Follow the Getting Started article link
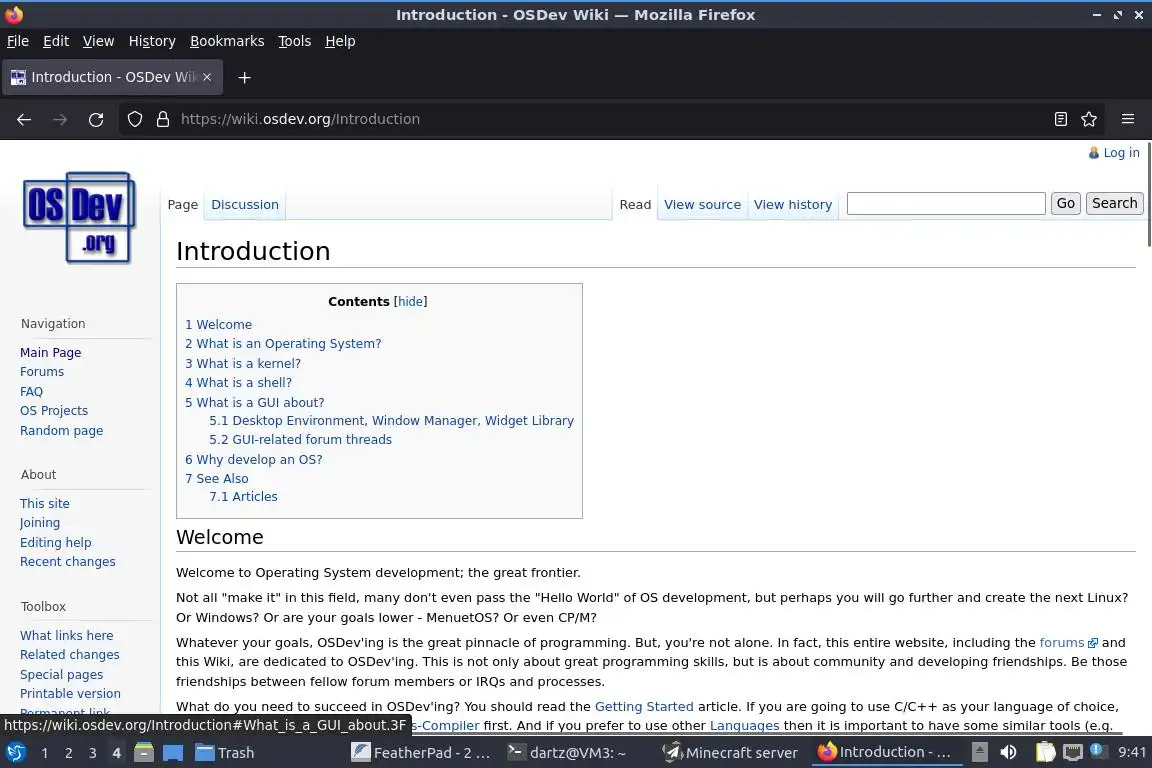Image resolution: width=1152 pixels, height=768 pixels. click(x=644, y=706)
